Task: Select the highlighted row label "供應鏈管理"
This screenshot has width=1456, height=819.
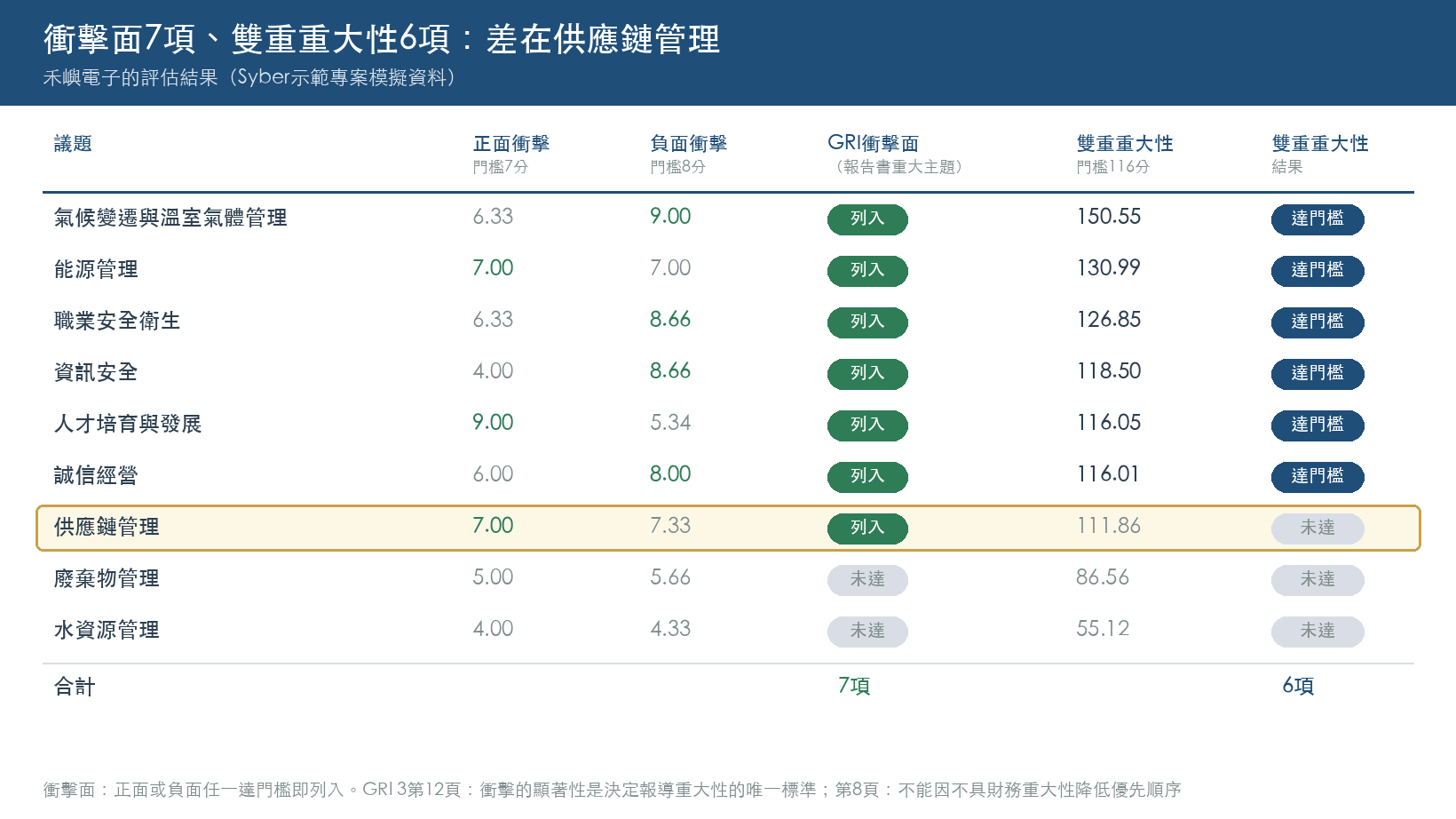Action: coord(107,527)
